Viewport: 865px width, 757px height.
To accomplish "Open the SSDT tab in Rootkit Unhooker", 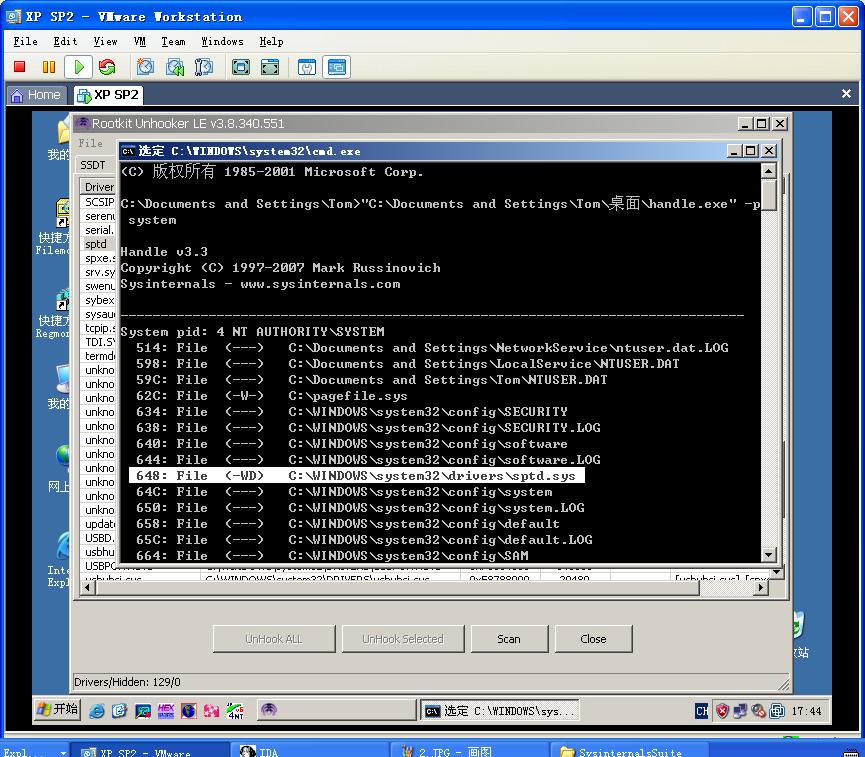I will tap(93, 165).
